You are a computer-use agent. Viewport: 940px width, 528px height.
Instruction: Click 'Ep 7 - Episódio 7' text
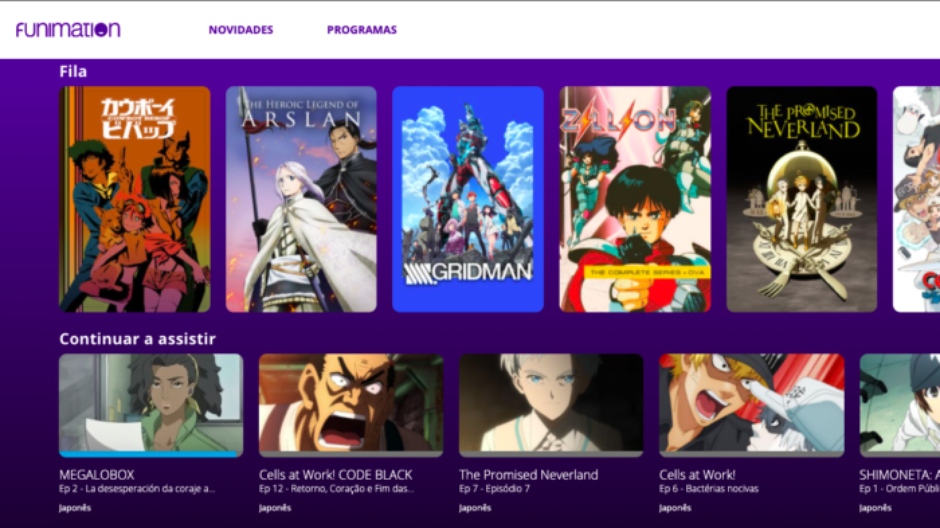point(495,489)
